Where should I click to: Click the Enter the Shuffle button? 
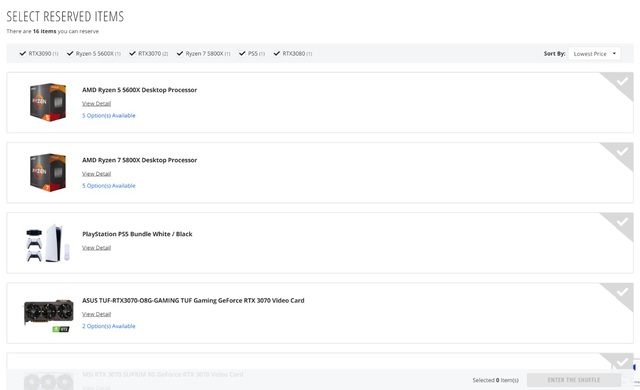[x=574, y=380]
